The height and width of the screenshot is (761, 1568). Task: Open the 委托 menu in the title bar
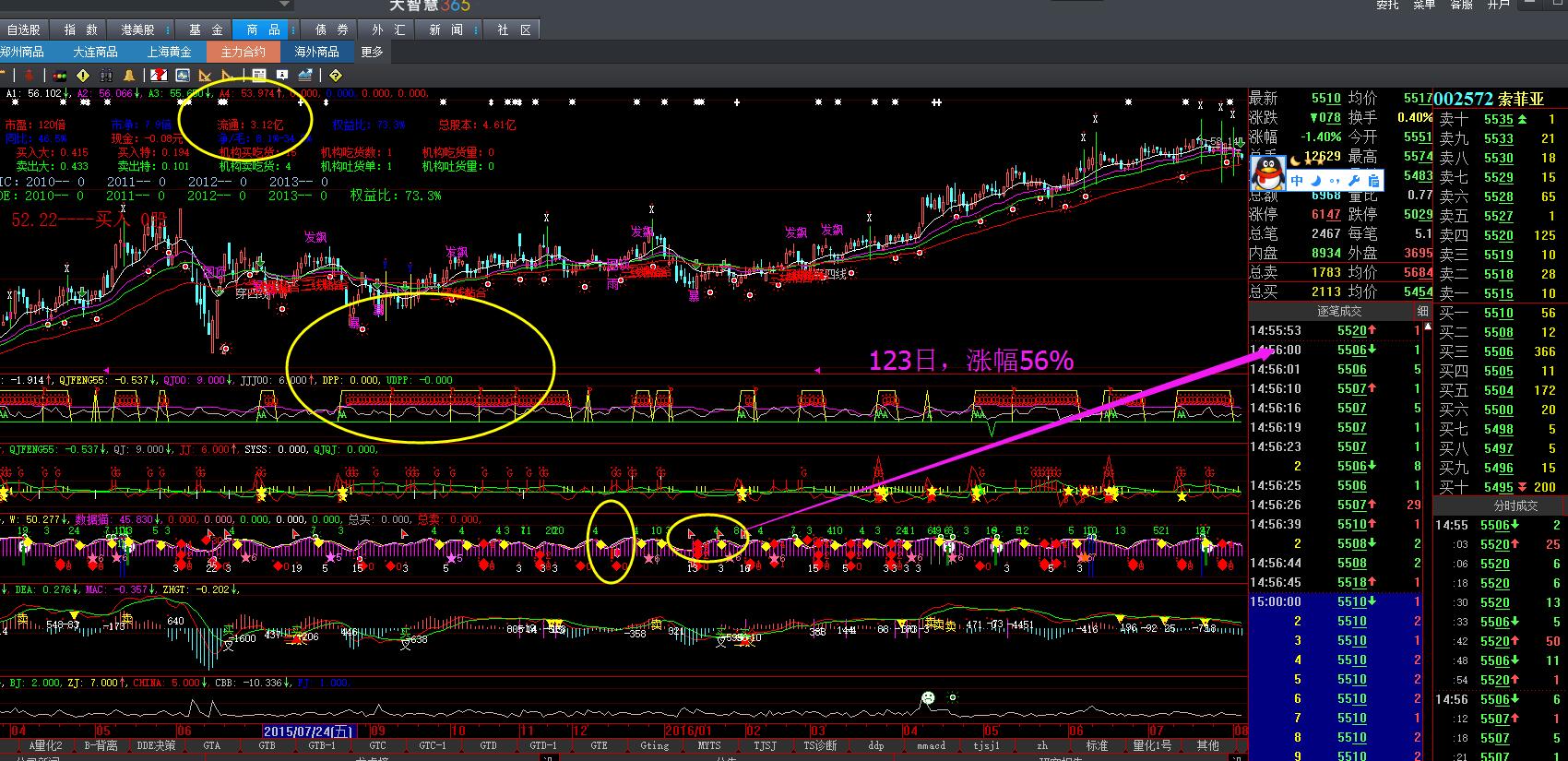pos(1387,5)
